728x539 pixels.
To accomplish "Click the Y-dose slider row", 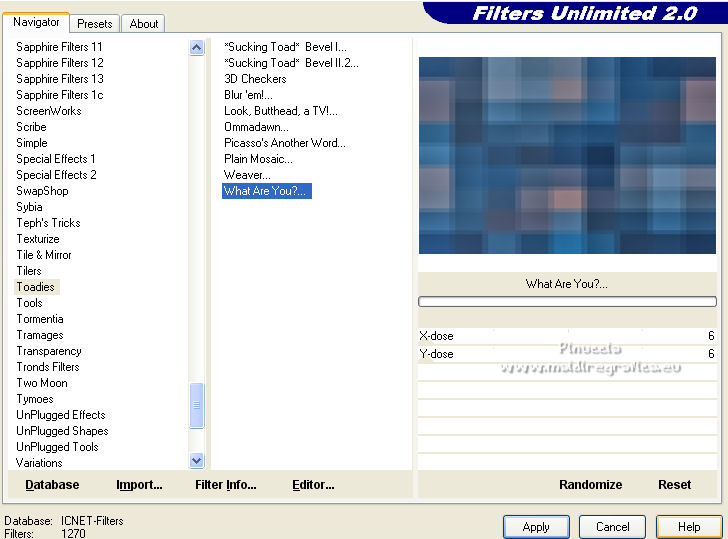I will click(567, 354).
